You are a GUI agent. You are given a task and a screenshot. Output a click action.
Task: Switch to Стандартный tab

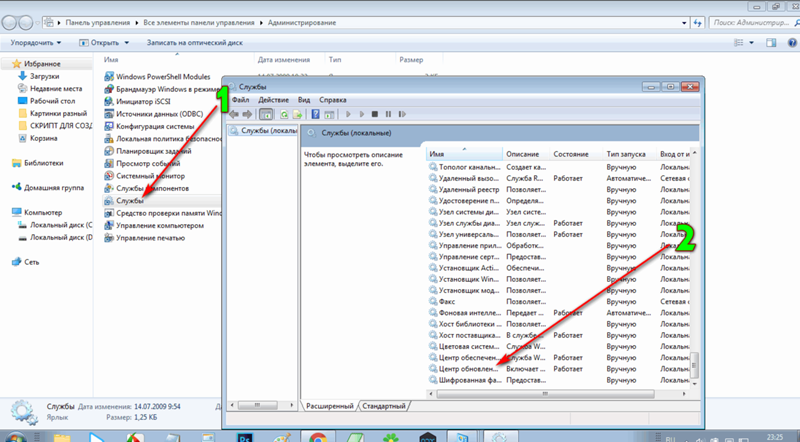point(384,406)
